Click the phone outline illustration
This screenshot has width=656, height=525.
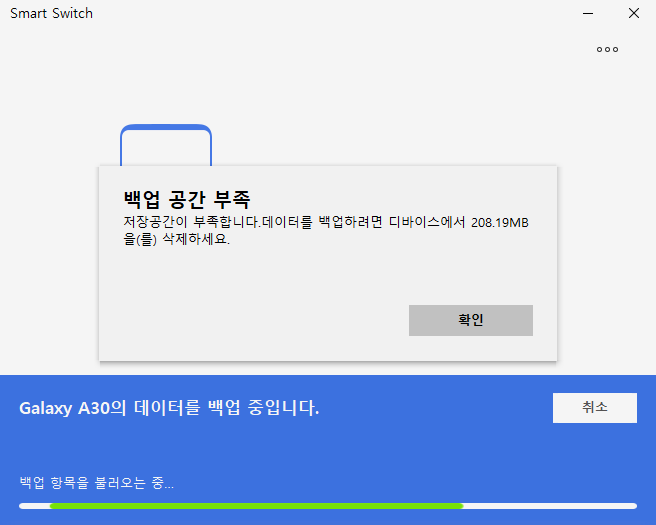point(166,145)
